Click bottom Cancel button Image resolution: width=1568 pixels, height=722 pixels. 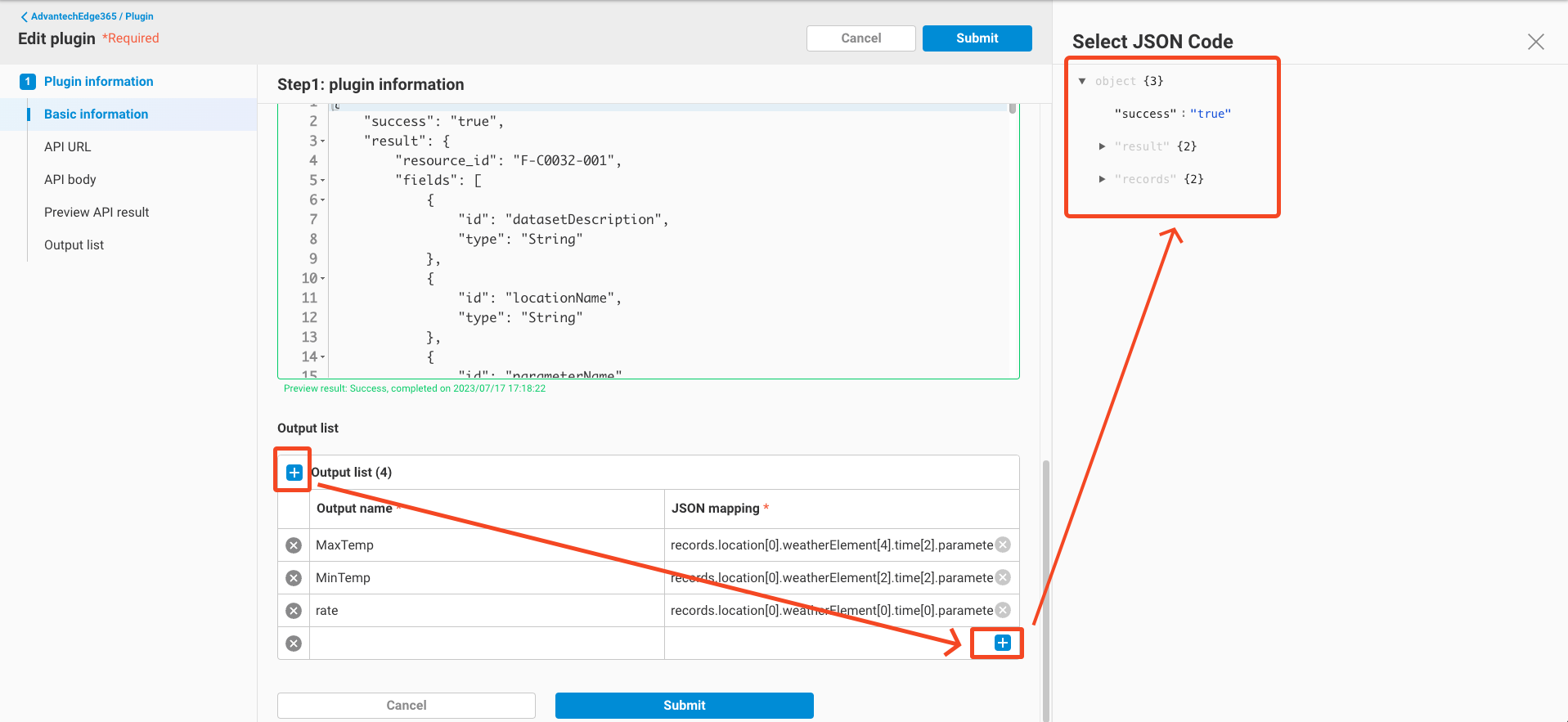406,706
